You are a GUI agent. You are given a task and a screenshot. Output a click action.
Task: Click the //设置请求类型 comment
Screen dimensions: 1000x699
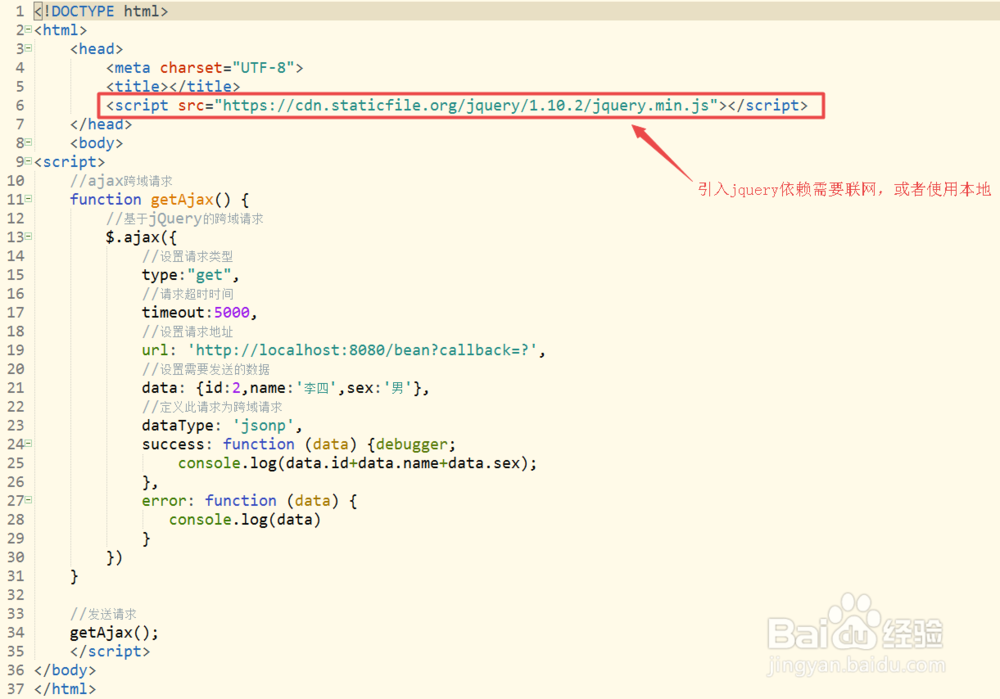tap(188, 256)
